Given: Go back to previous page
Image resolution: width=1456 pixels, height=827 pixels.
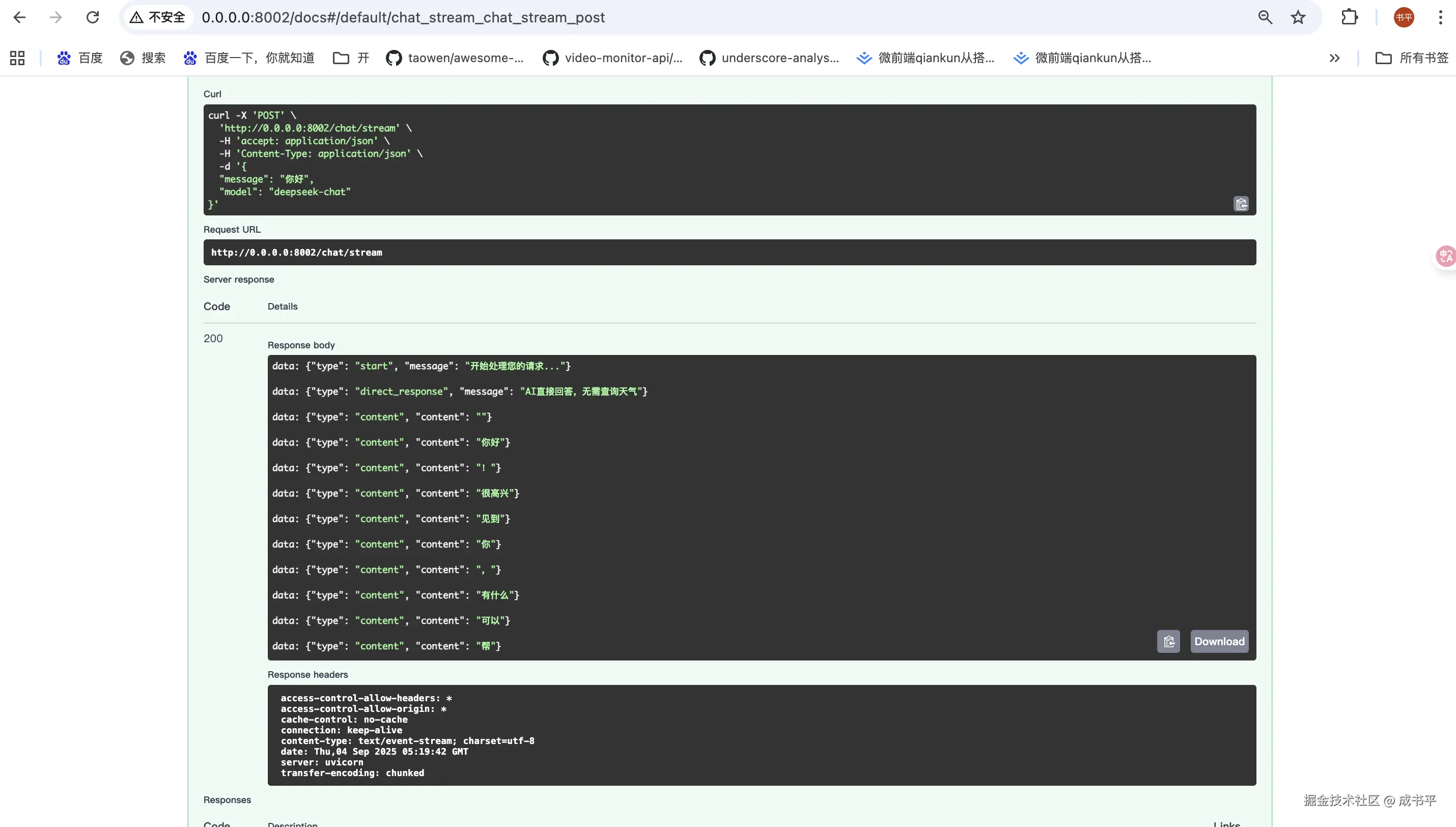Looking at the screenshot, I should point(19,18).
